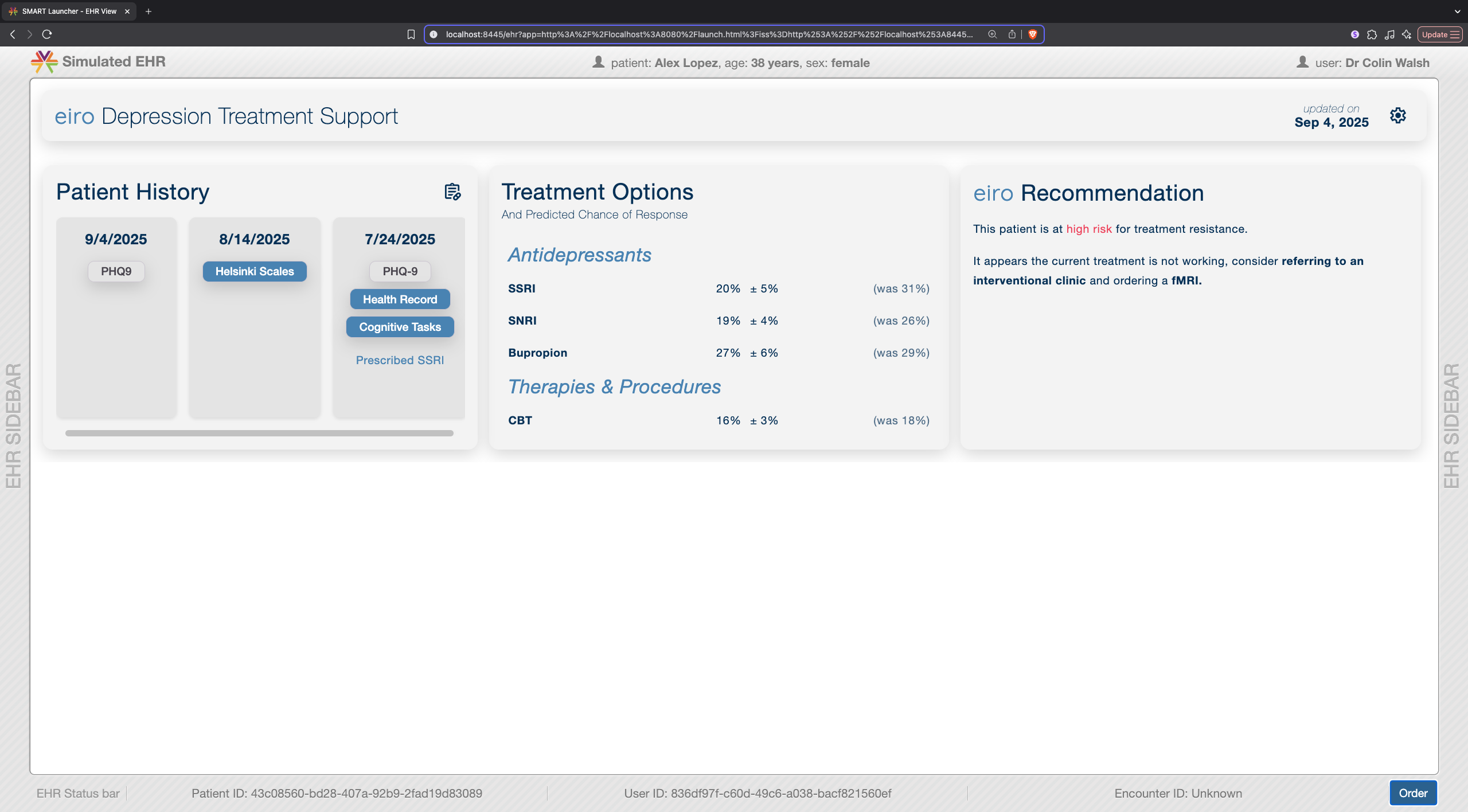Click the share icon in address bar
This screenshot has height=812, width=1468.
1012,34
